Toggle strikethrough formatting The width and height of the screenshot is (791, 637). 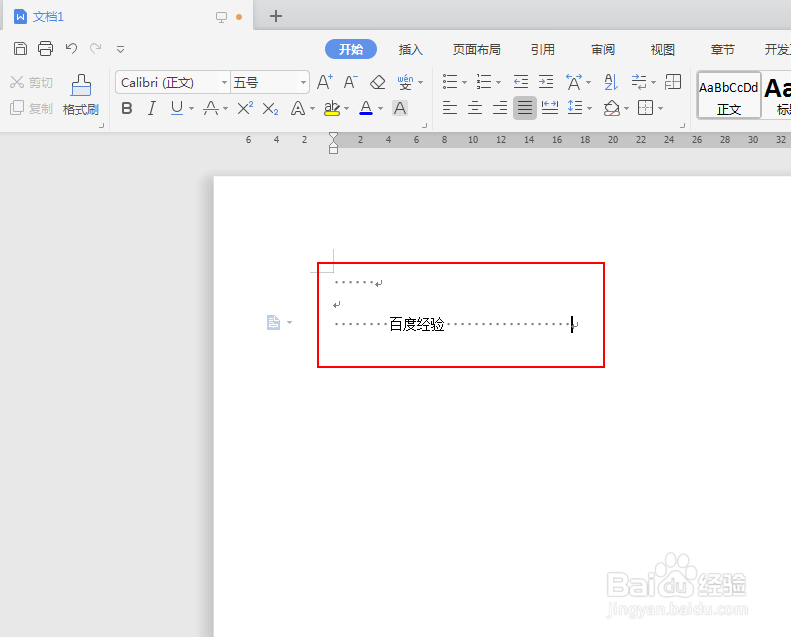211,108
